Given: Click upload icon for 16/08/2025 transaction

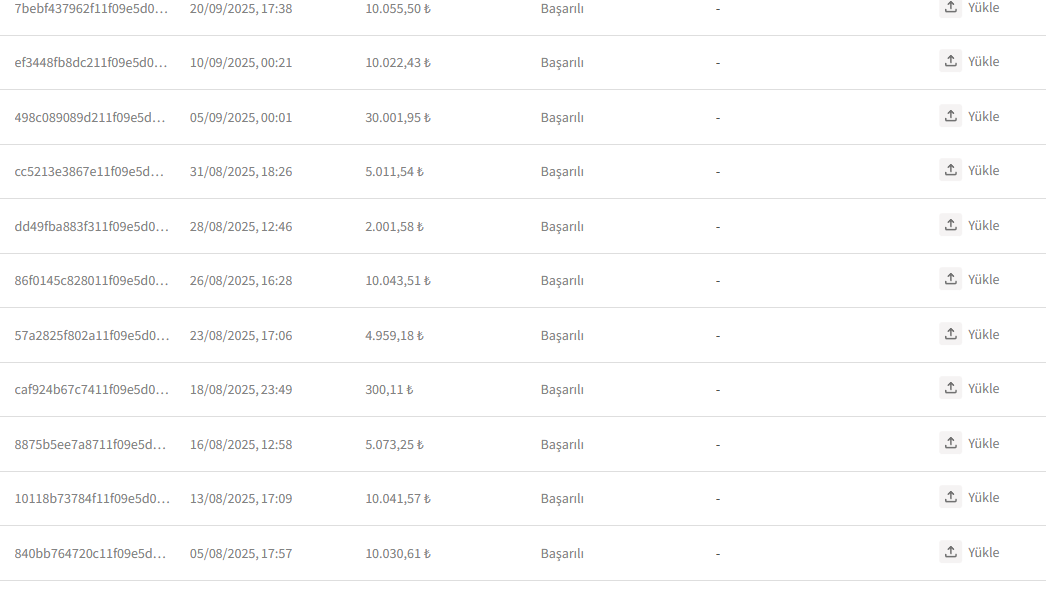Looking at the screenshot, I should click(x=951, y=442).
